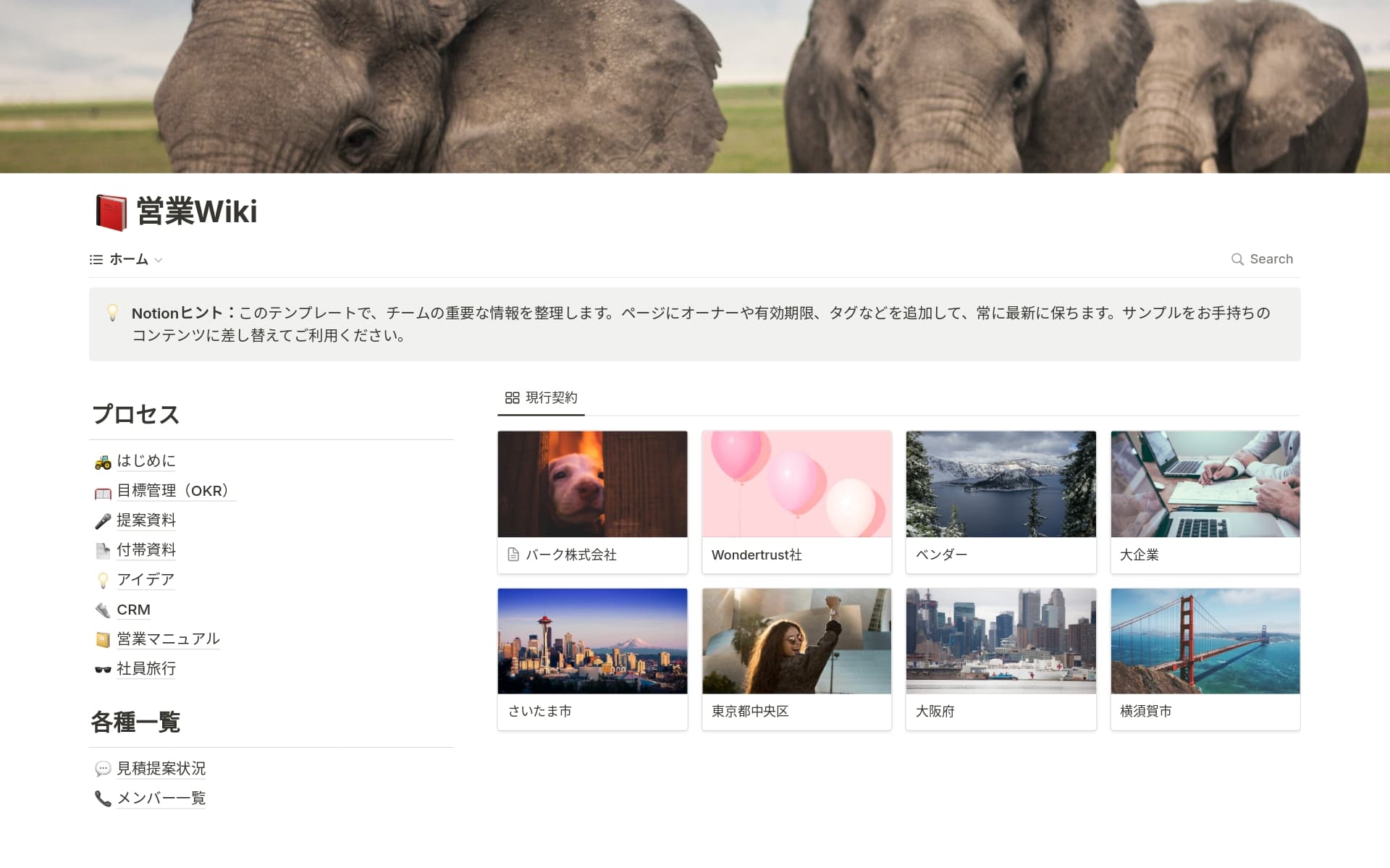Click the Search magnifier icon
1390x868 pixels.
point(1236,258)
